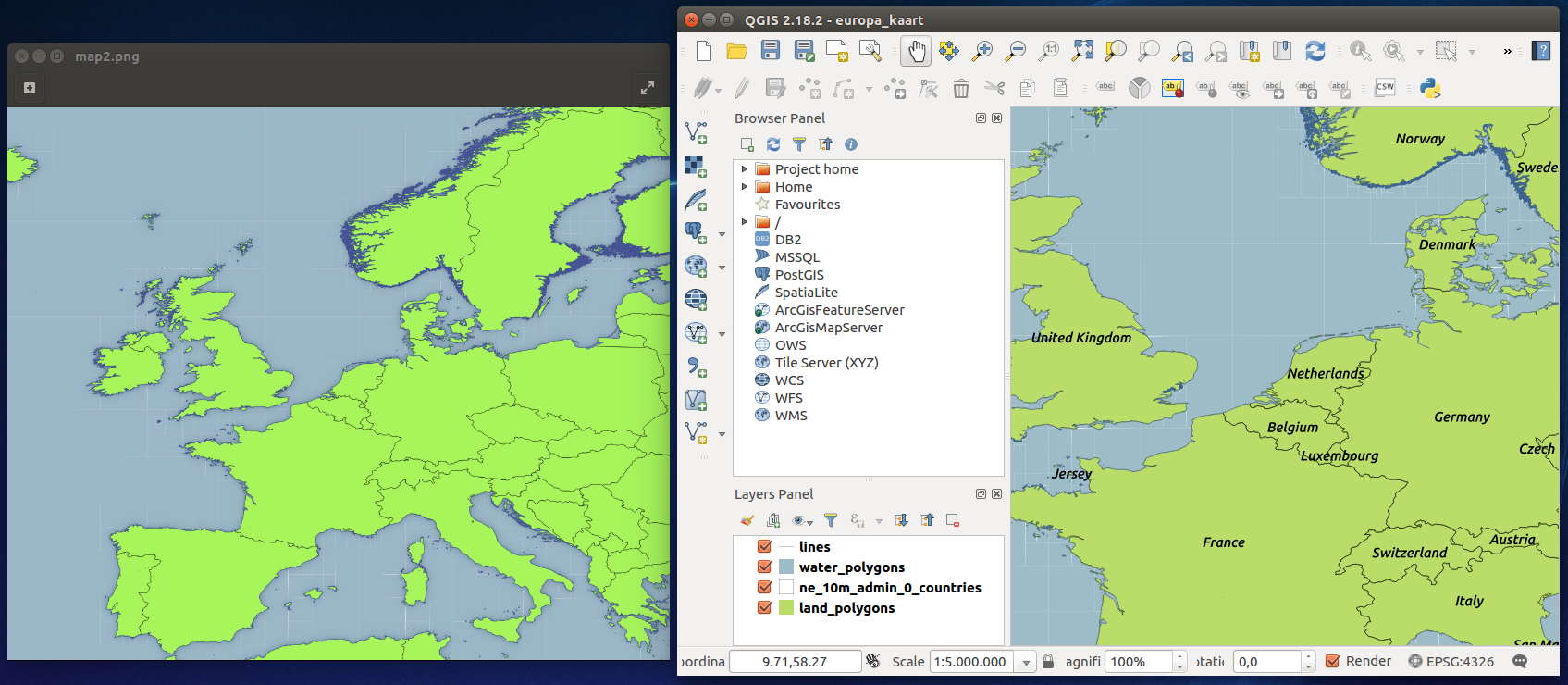
Task: Click fullscreen arrows in map2.png viewer
Action: [x=648, y=88]
